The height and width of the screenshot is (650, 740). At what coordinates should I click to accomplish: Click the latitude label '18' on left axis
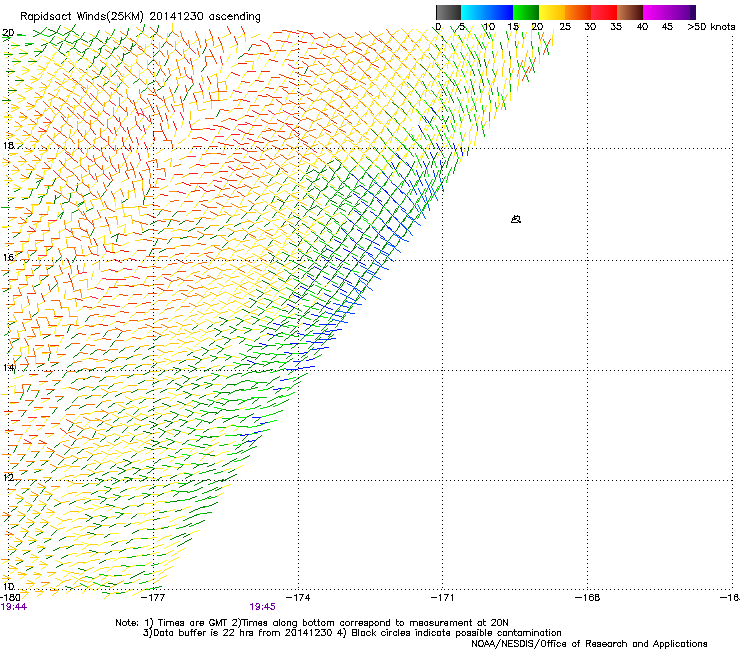[x=8, y=145]
